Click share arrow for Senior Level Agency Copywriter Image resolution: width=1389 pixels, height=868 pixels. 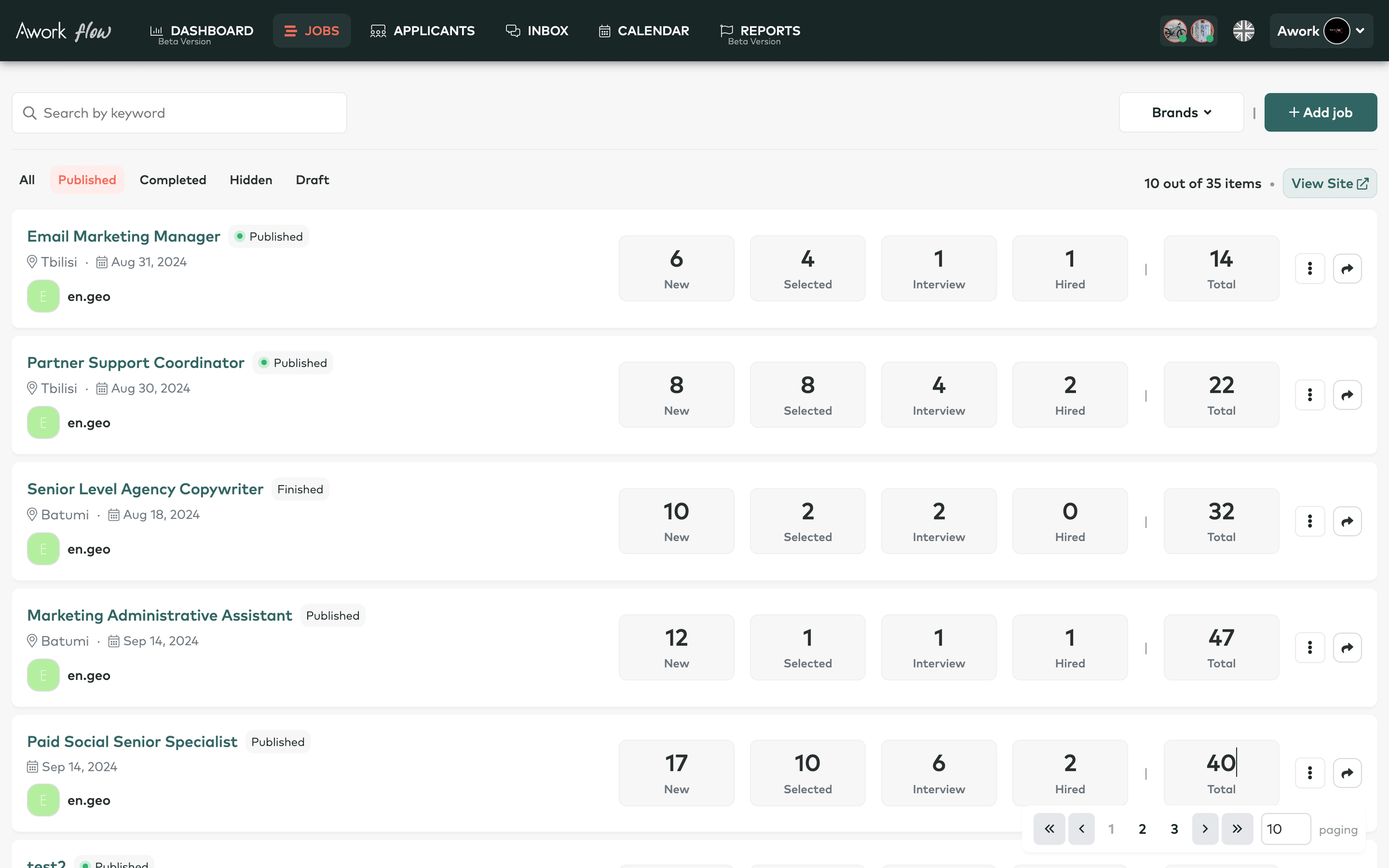[x=1347, y=521]
